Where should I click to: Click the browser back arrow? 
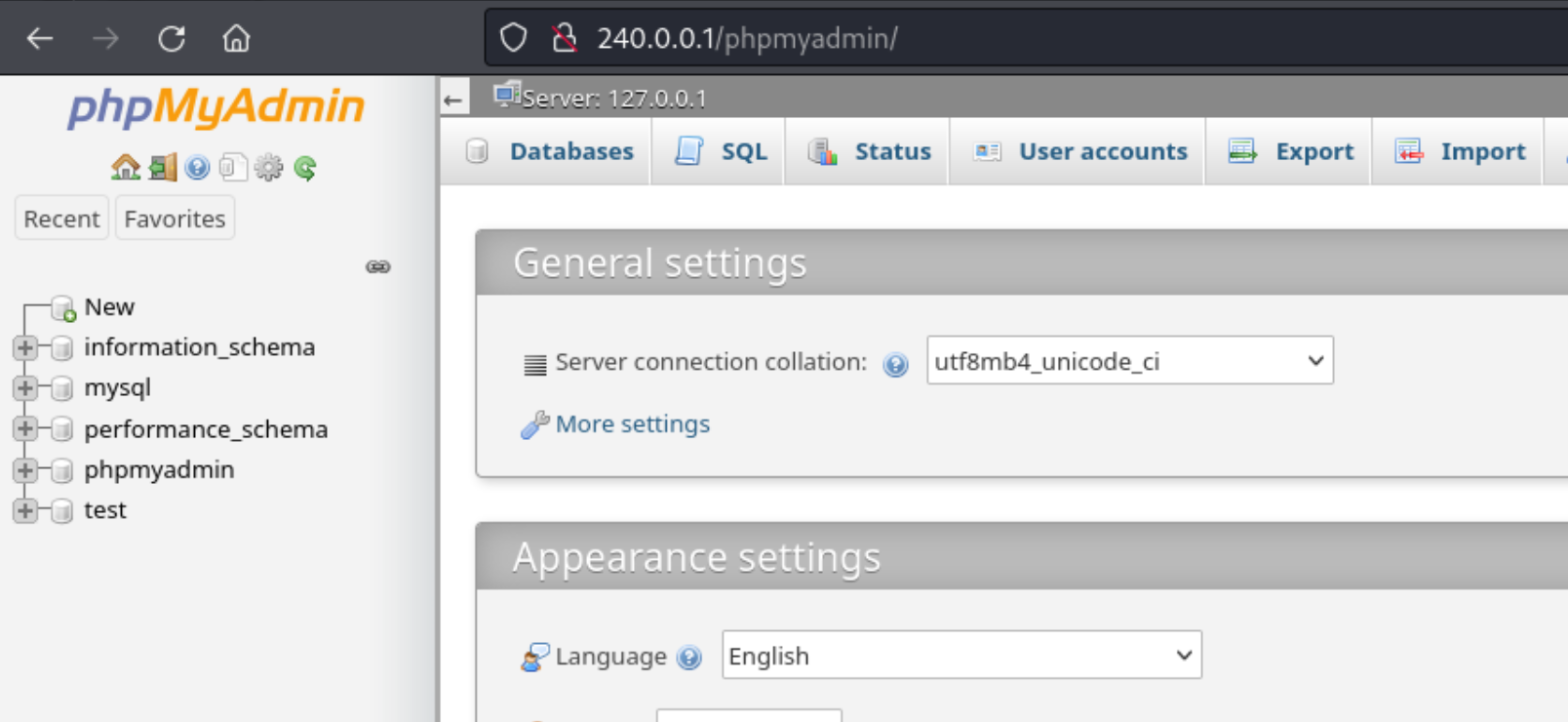point(40,38)
